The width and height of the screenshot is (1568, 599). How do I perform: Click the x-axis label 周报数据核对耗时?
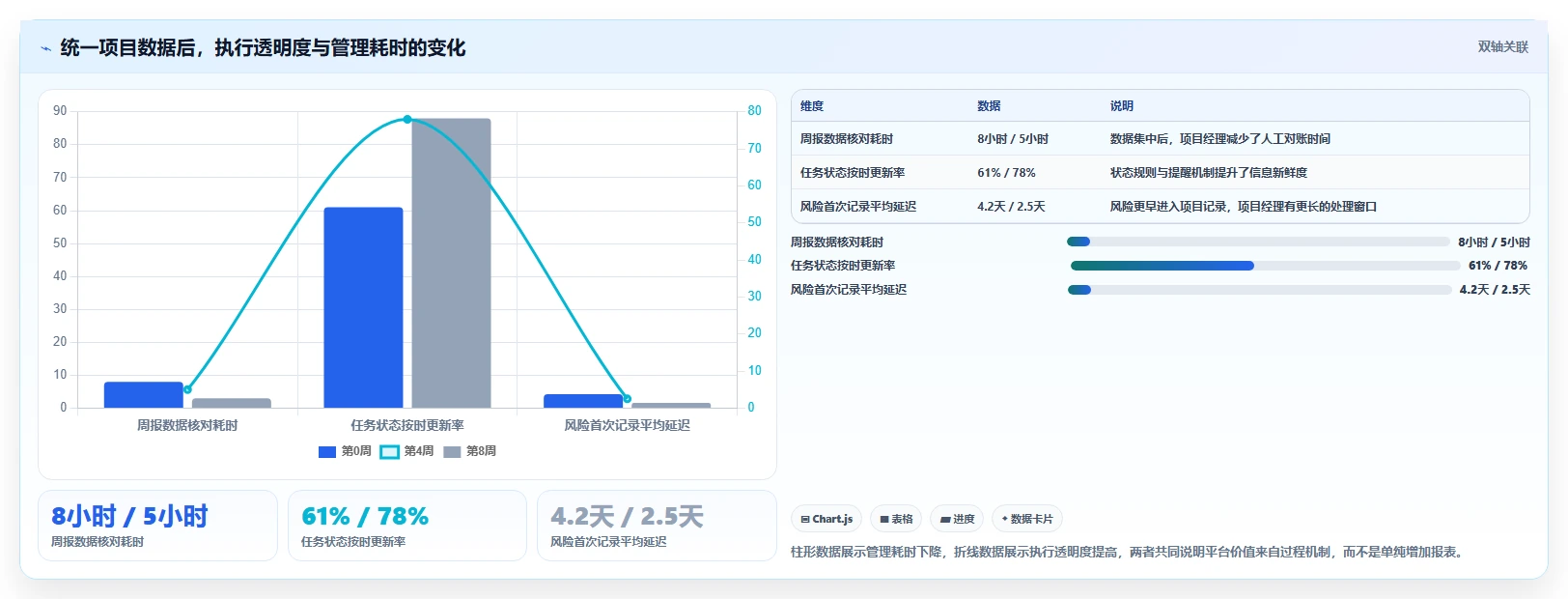187,425
